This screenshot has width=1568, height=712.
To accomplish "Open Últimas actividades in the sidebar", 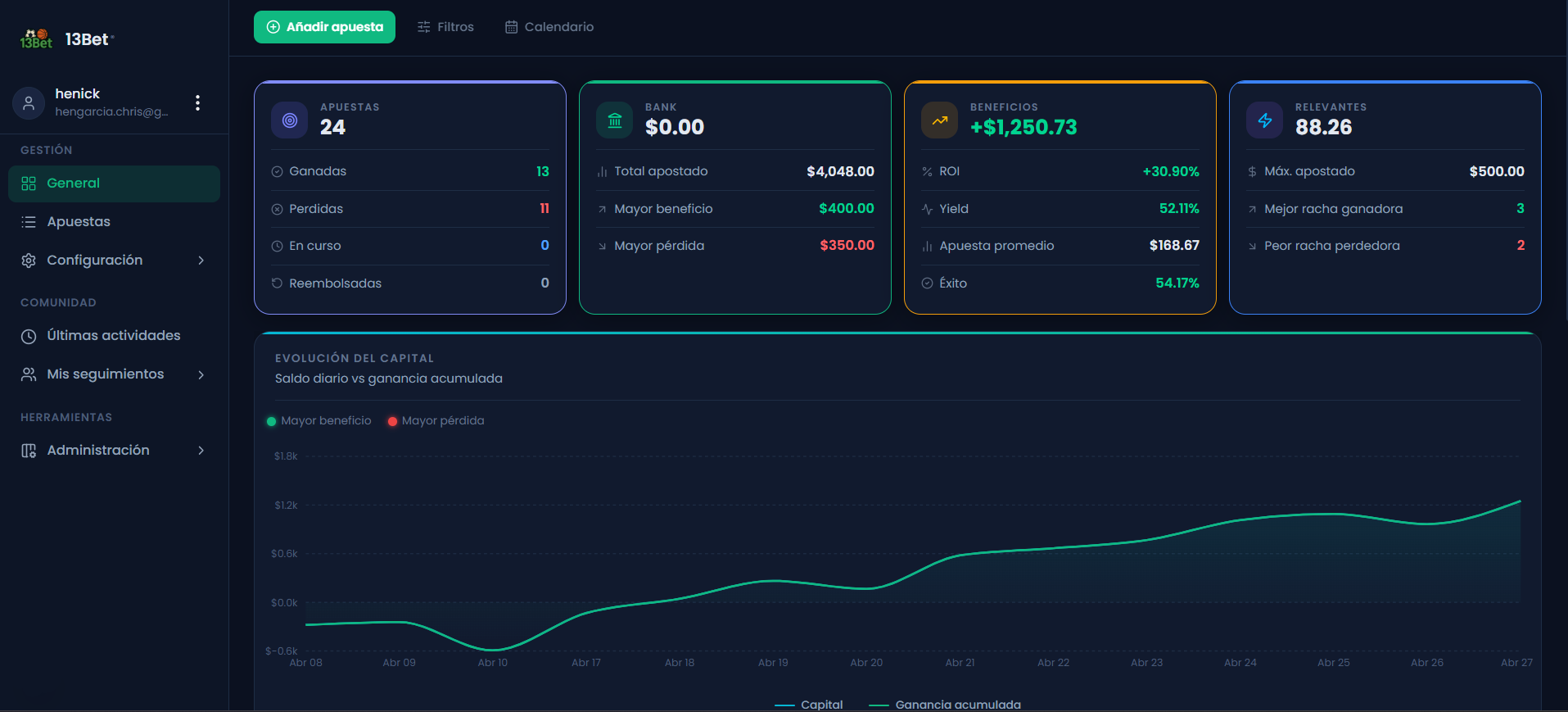I will 114,336.
